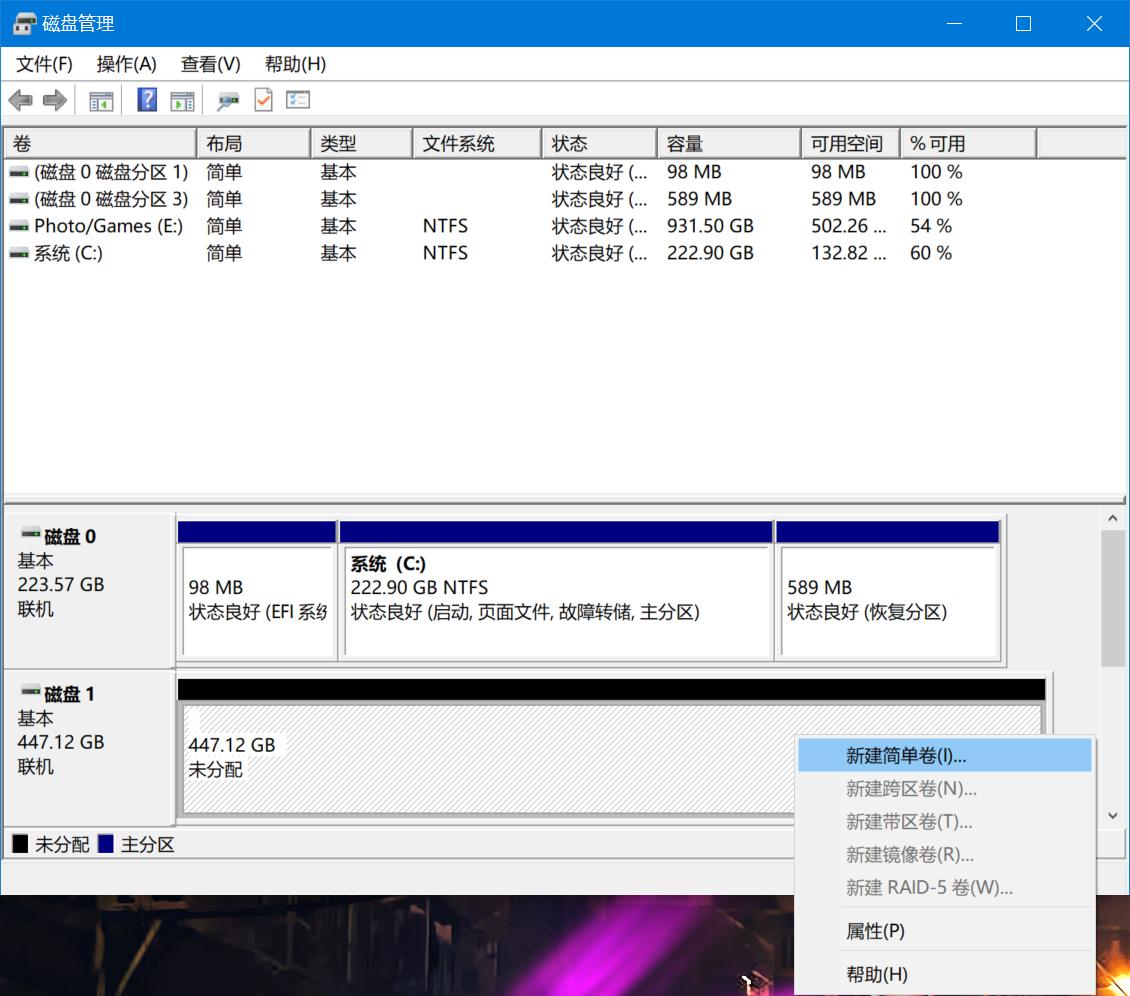This screenshot has width=1130, height=996.
Task: Select 属性(P) in the context menu
Action: [x=875, y=930]
